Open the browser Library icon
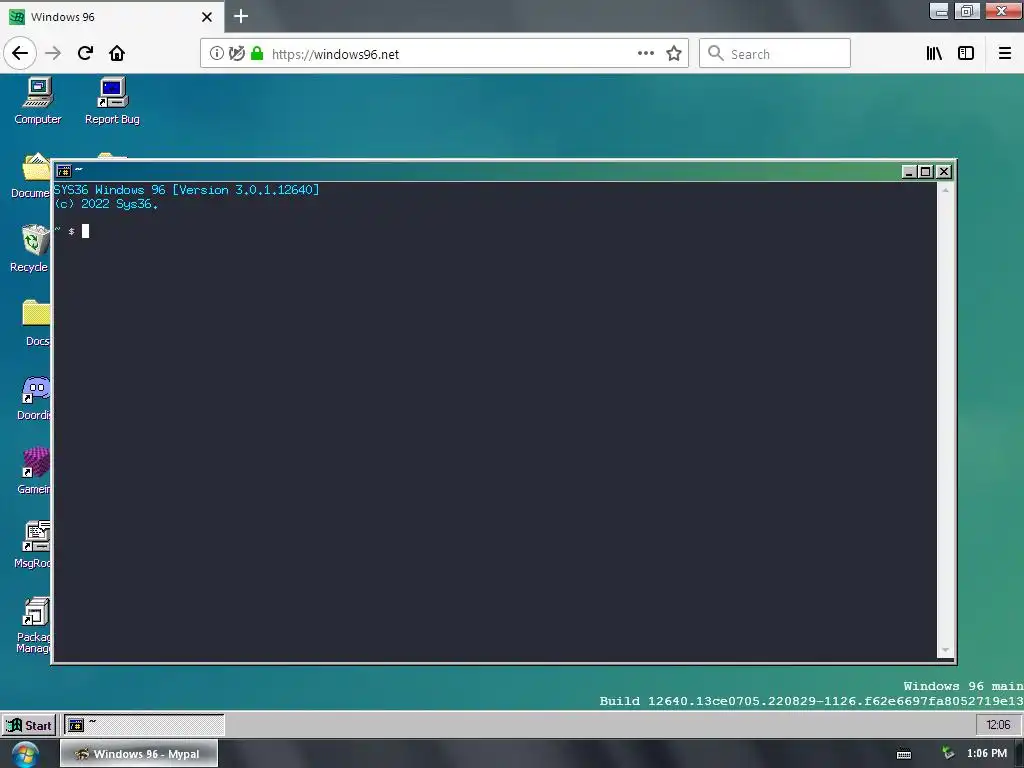The image size is (1024, 768). click(934, 54)
